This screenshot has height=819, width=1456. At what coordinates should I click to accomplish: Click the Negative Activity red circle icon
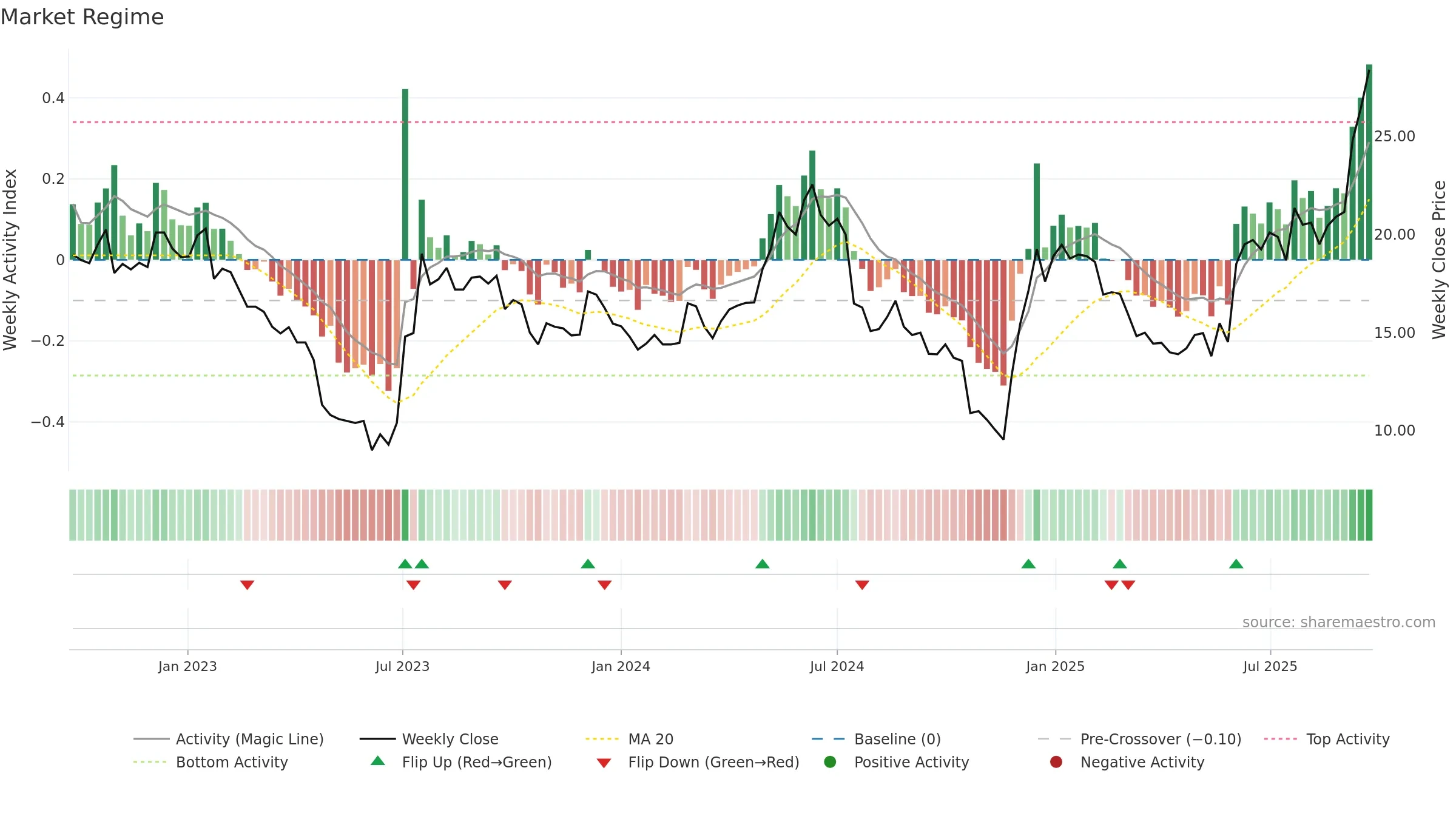pos(1056,761)
